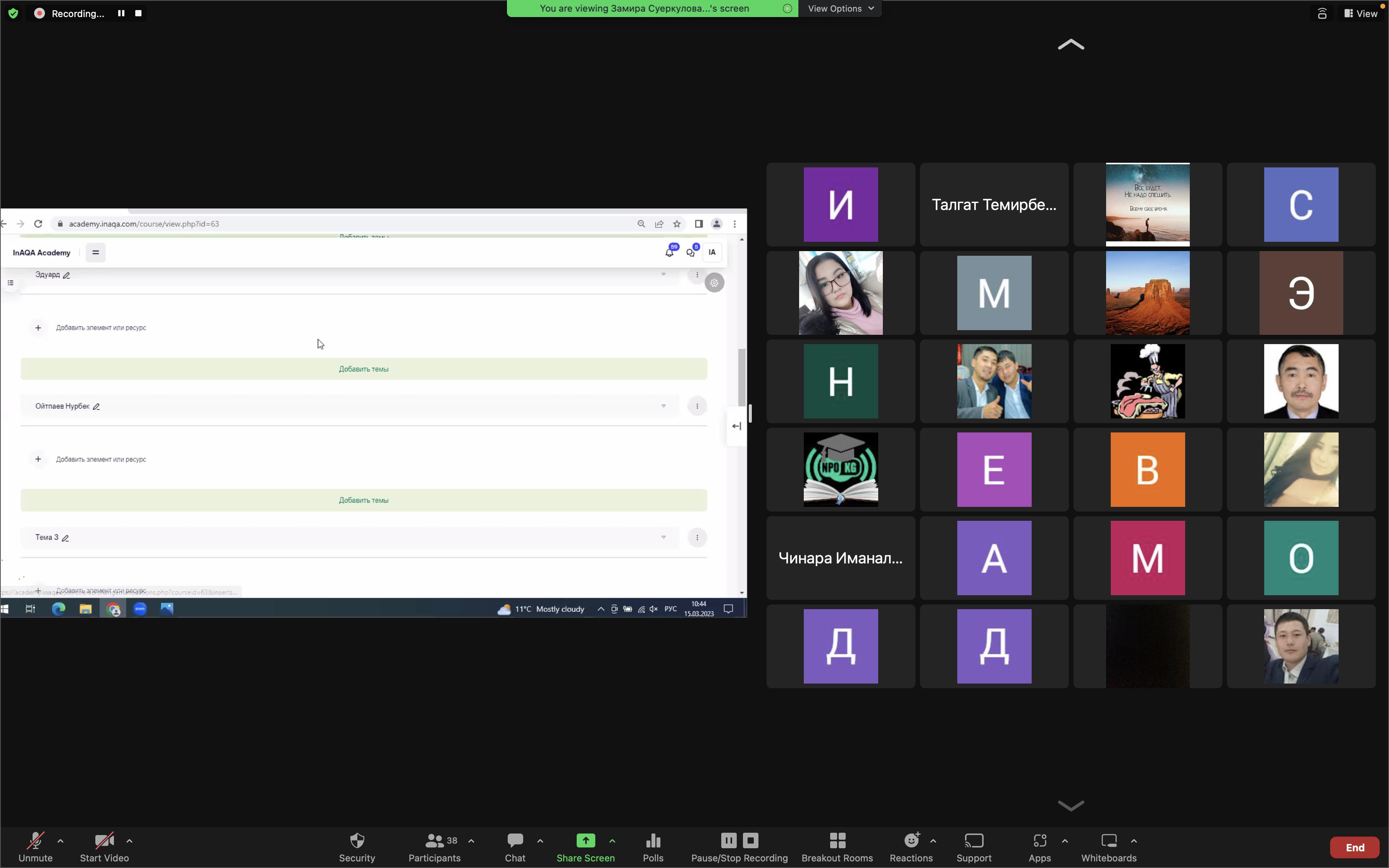
Task: Open messages chat bubble icon
Action: pos(691,252)
